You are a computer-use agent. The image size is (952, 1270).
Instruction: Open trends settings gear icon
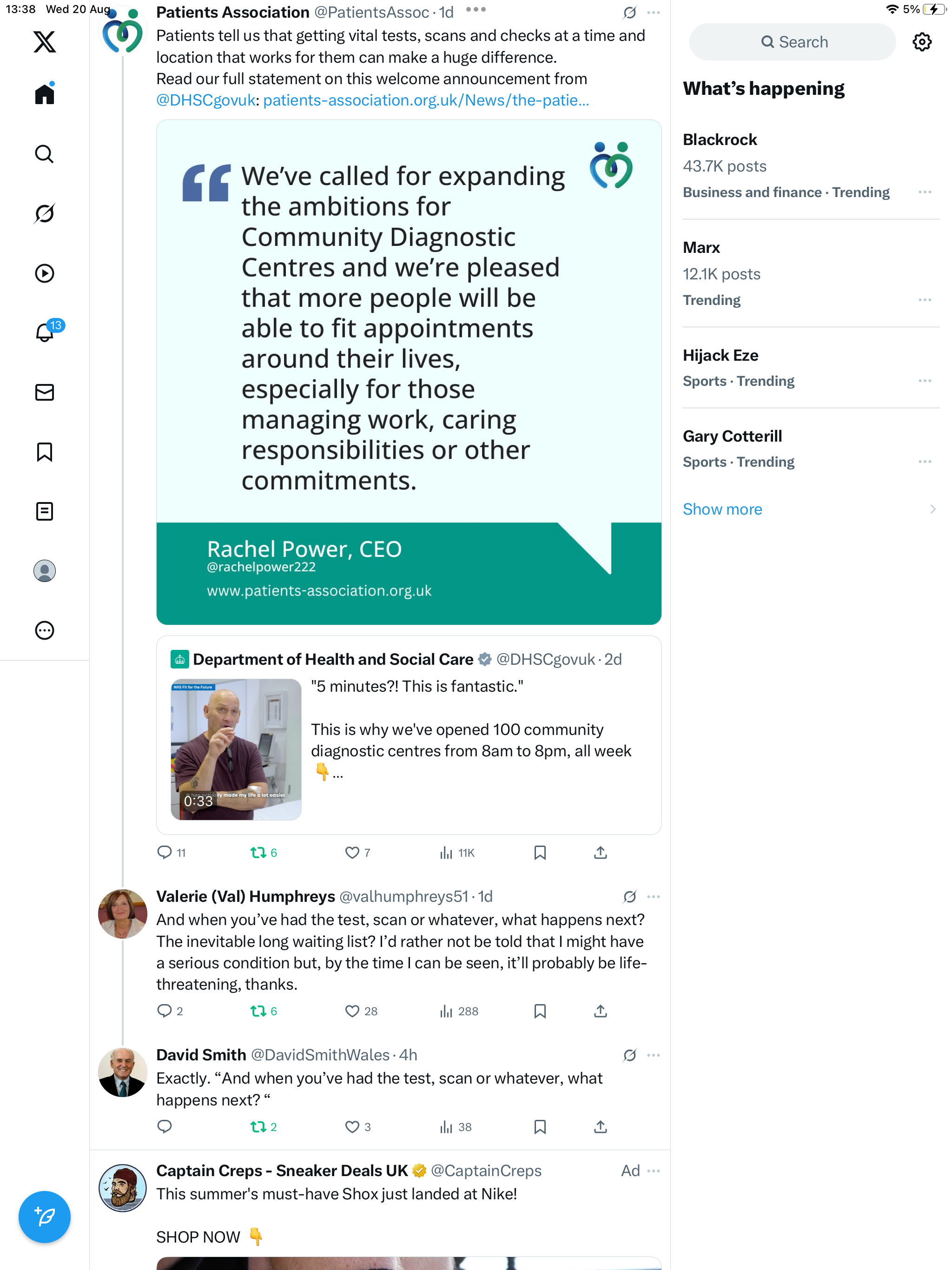[922, 42]
